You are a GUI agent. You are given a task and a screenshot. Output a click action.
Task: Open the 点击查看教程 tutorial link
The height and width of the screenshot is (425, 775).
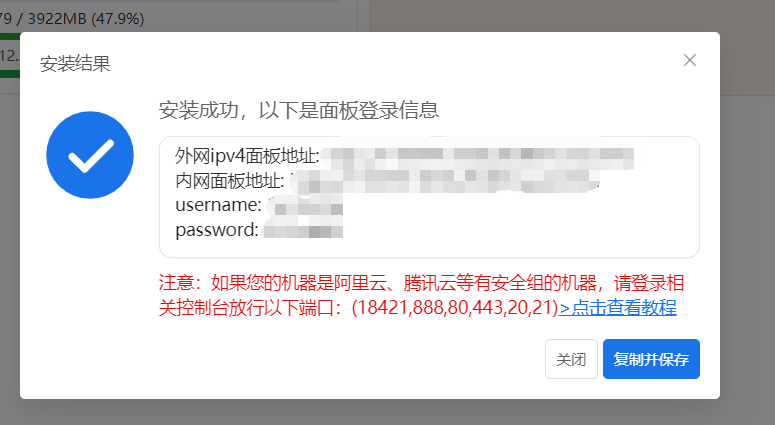(x=617, y=307)
